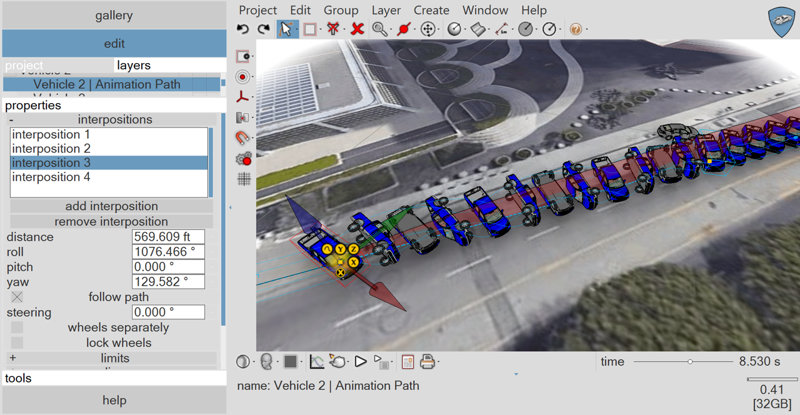Expand the tools panel
The width and height of the screenshot is (800, 415).
pyautogui.click(x=114, y=378)
